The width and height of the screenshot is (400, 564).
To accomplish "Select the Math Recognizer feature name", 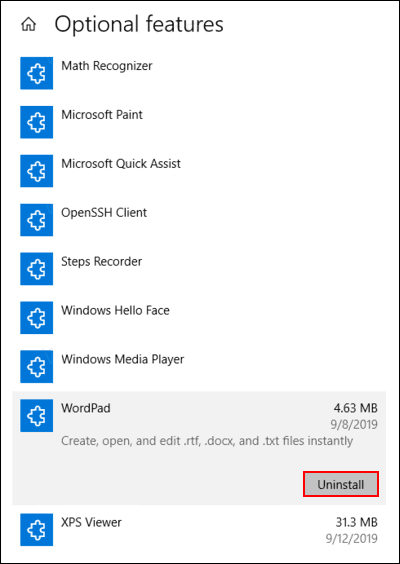I will pyautogui.click(x=107, y=66).
